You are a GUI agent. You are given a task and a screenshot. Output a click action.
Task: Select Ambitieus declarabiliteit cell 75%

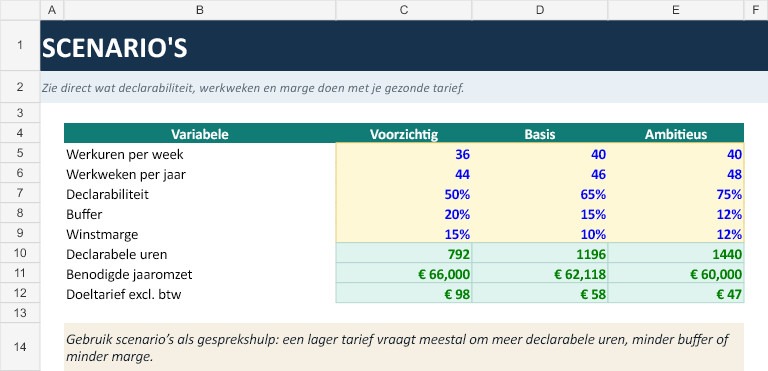point(676,194)
